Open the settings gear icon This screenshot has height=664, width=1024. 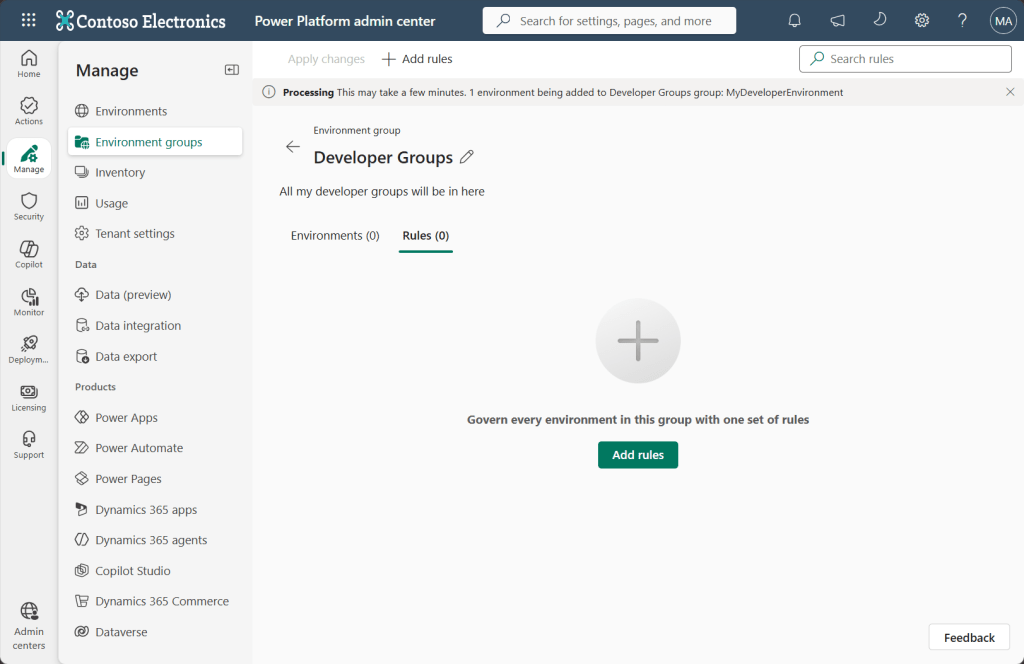921,21
